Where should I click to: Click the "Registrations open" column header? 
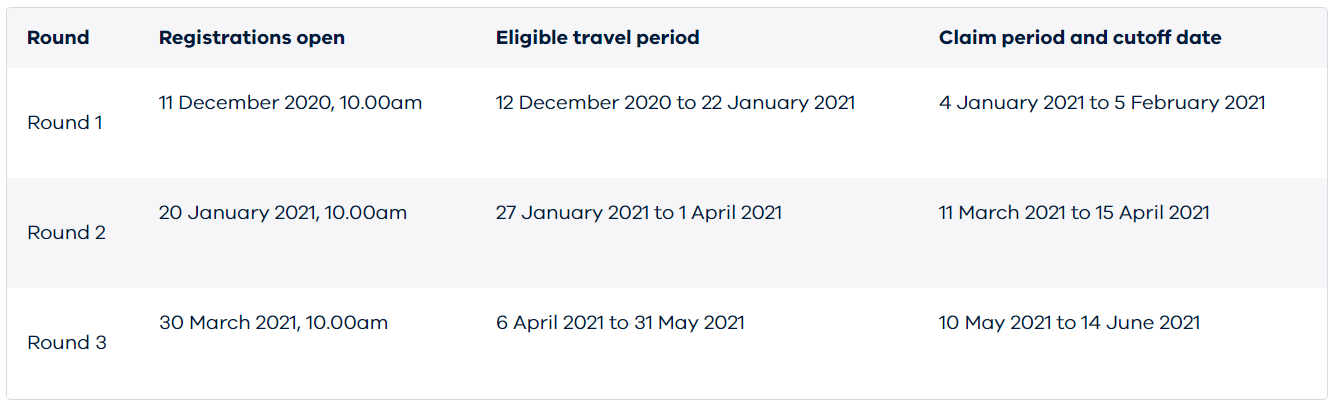252,38
